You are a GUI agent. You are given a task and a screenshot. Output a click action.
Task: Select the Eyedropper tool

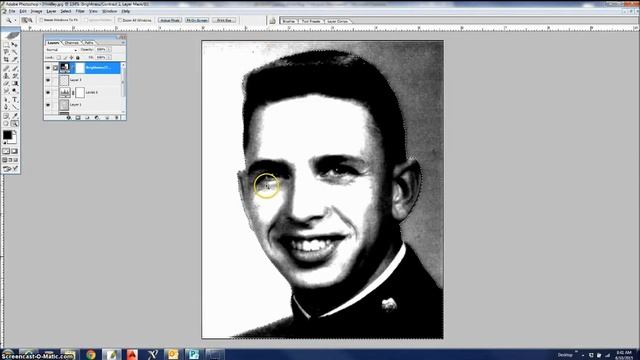click(14, 116)
